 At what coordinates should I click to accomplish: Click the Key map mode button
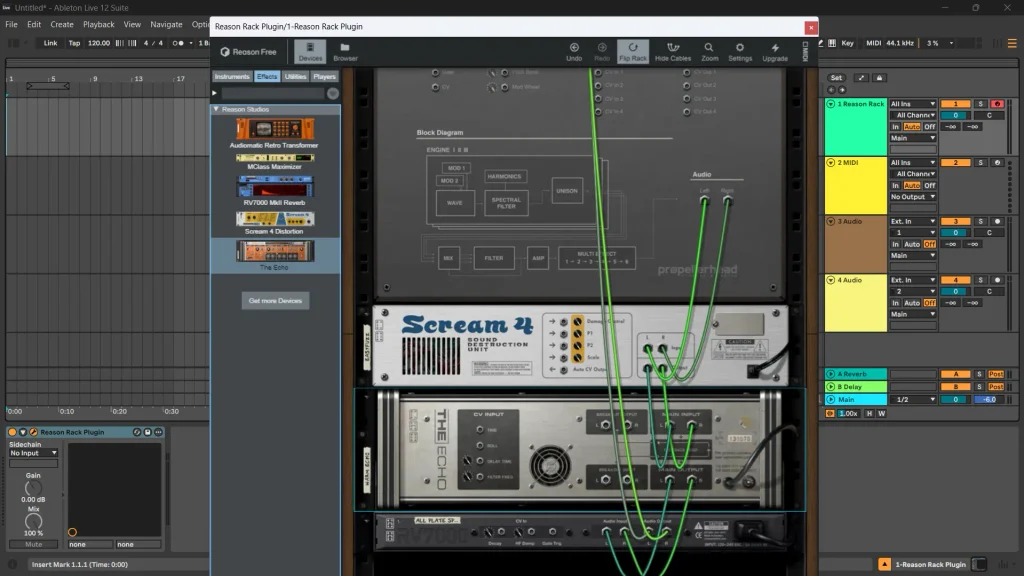tap(848, 43)
